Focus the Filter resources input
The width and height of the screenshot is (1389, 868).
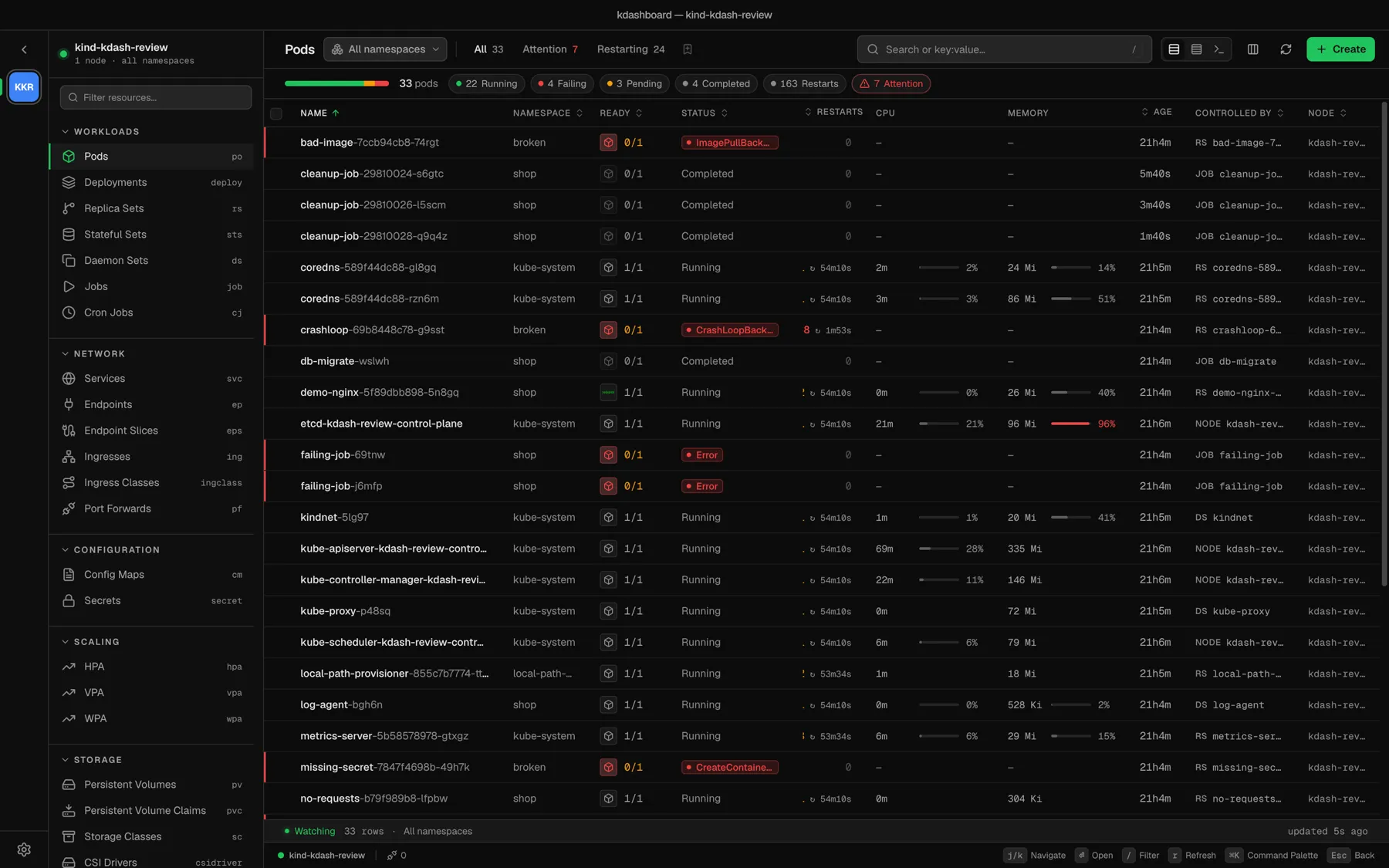click(x=156, y=98)
